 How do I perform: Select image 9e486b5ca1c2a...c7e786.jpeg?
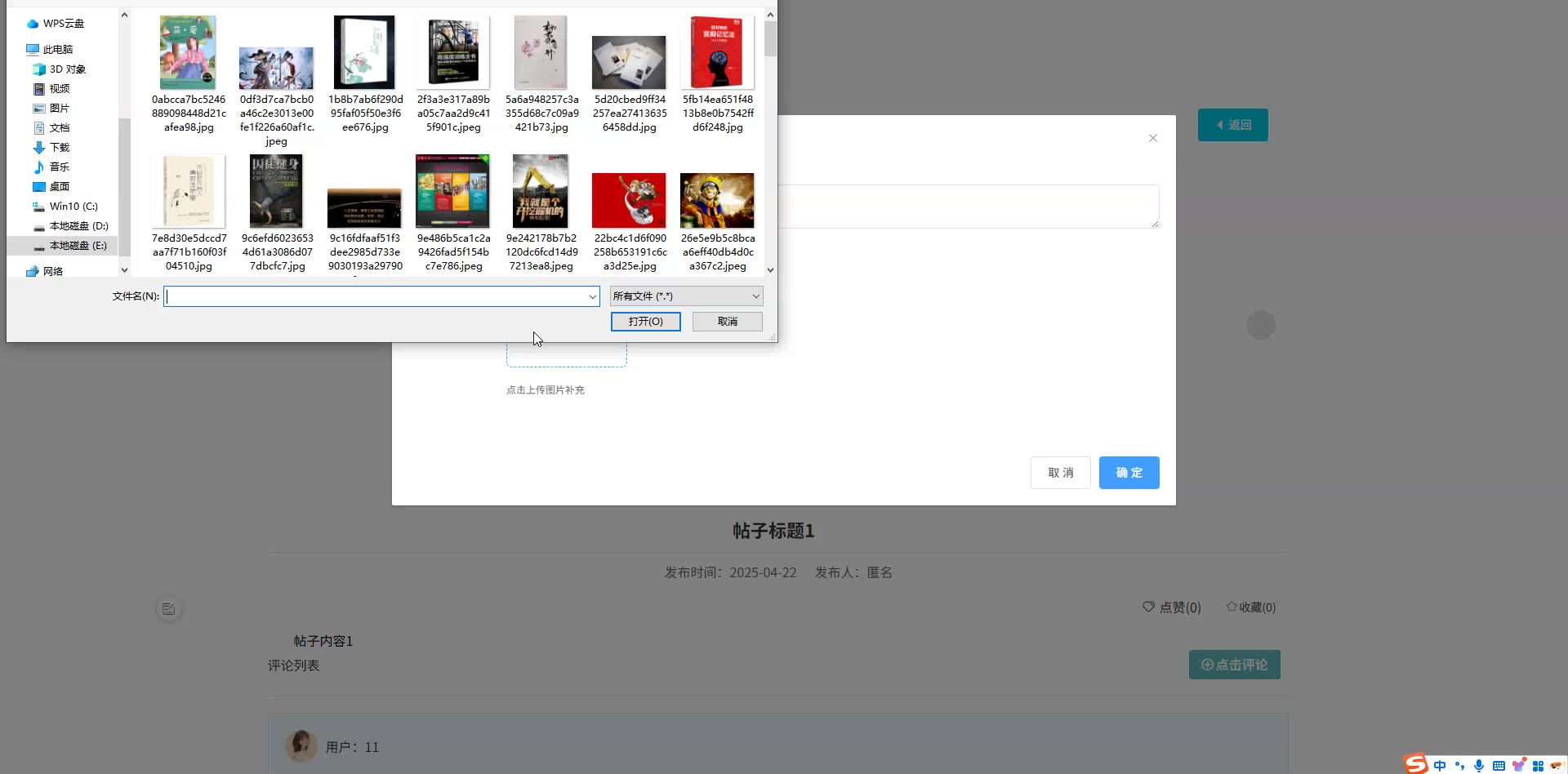click(453, 213)
